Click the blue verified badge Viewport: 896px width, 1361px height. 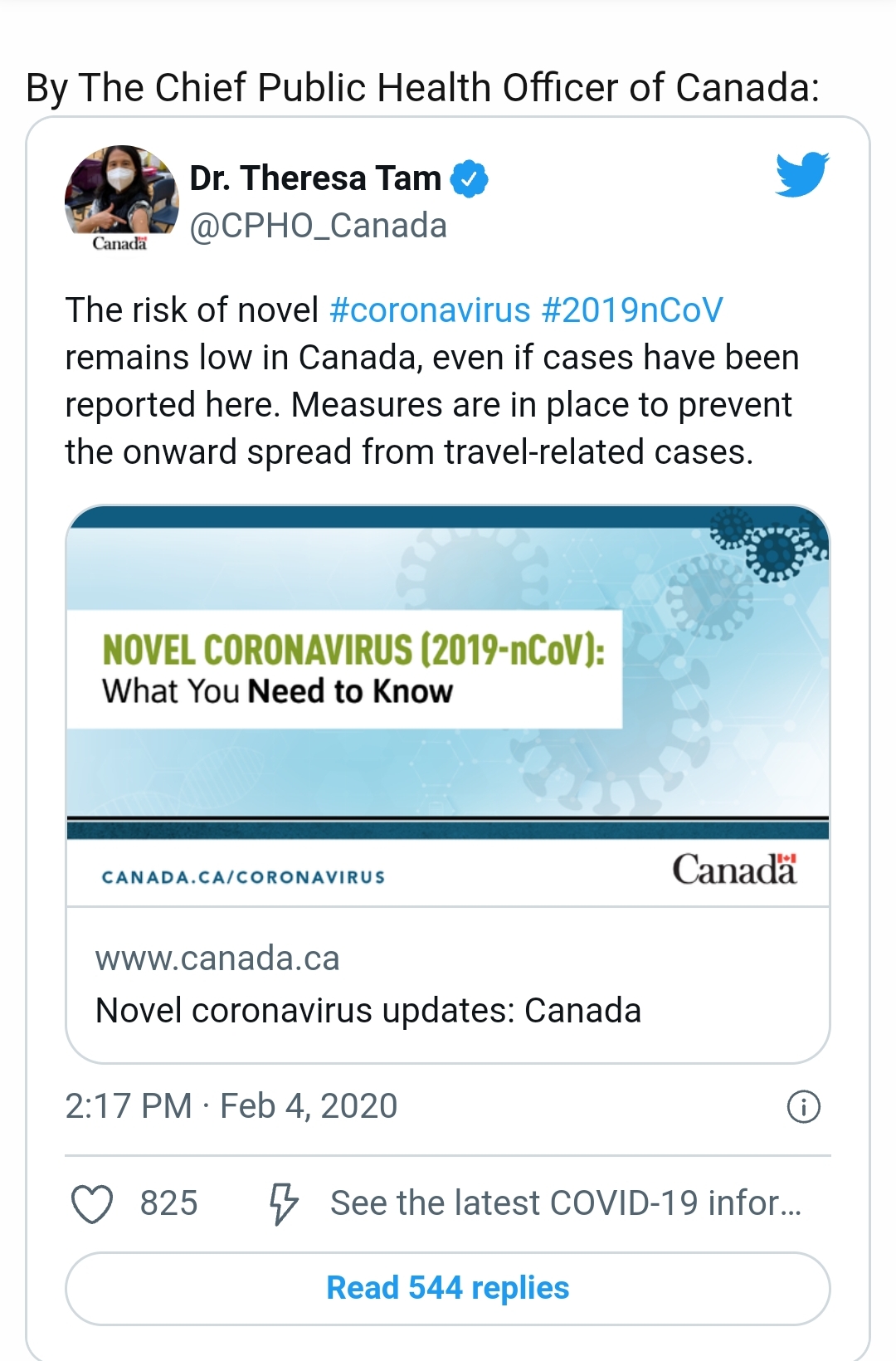point(470,179)
